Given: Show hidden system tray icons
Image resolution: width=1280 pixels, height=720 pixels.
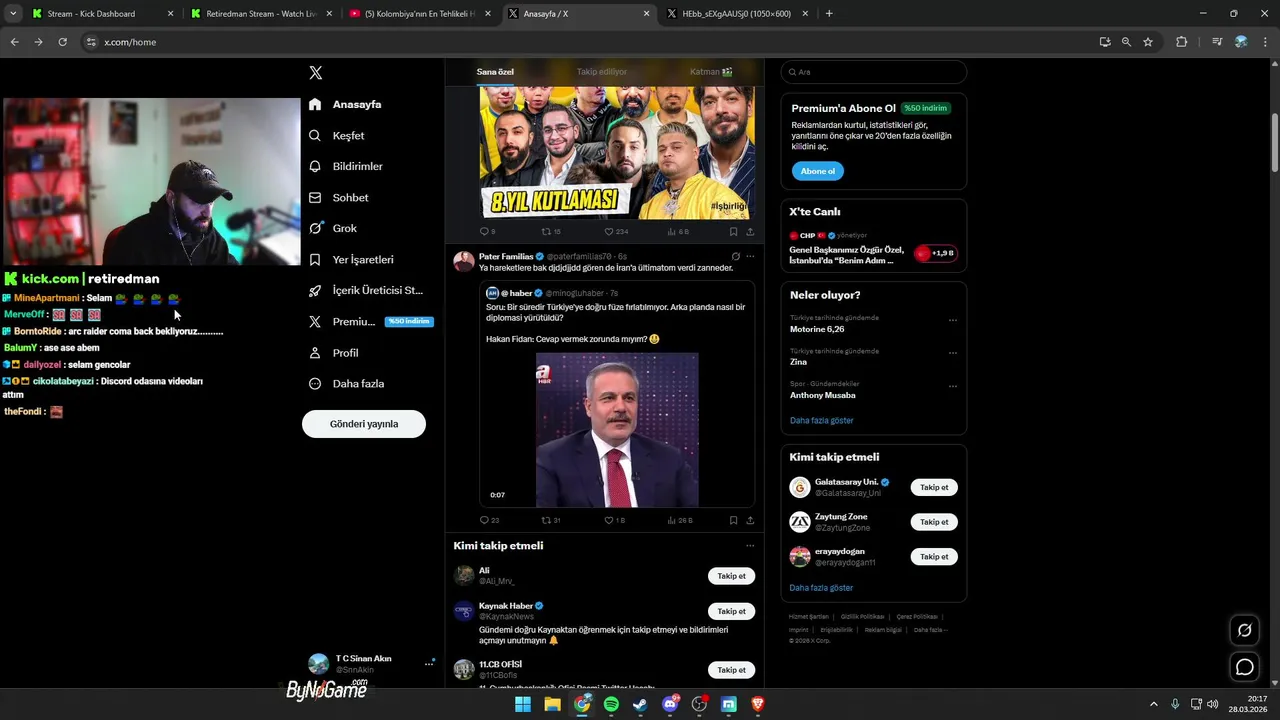Looking at the screenshot, I should (1153, 704).
